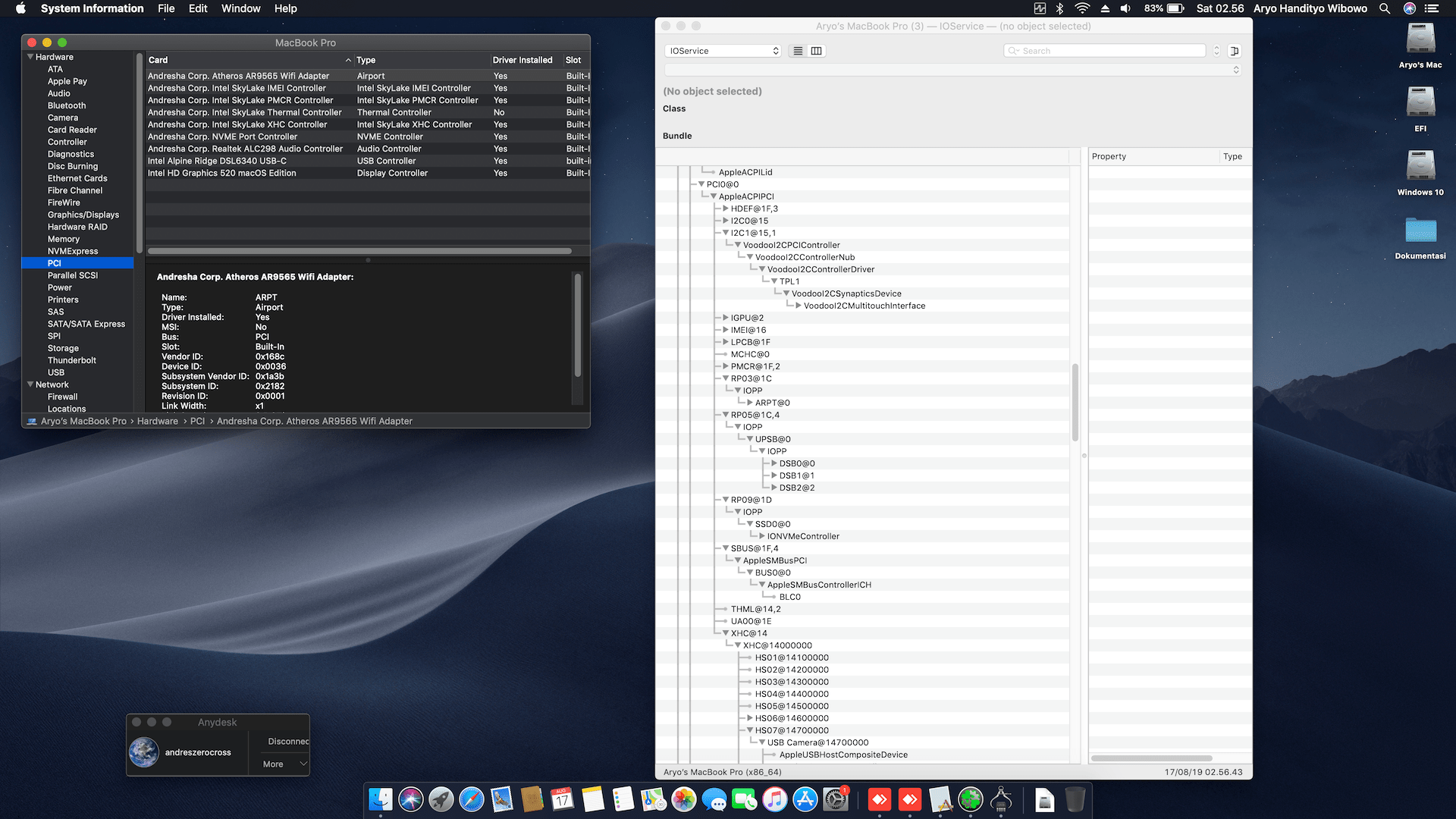
Task: Switch IORegistryExplorer to list view icon
Action: tap(798, 51)
